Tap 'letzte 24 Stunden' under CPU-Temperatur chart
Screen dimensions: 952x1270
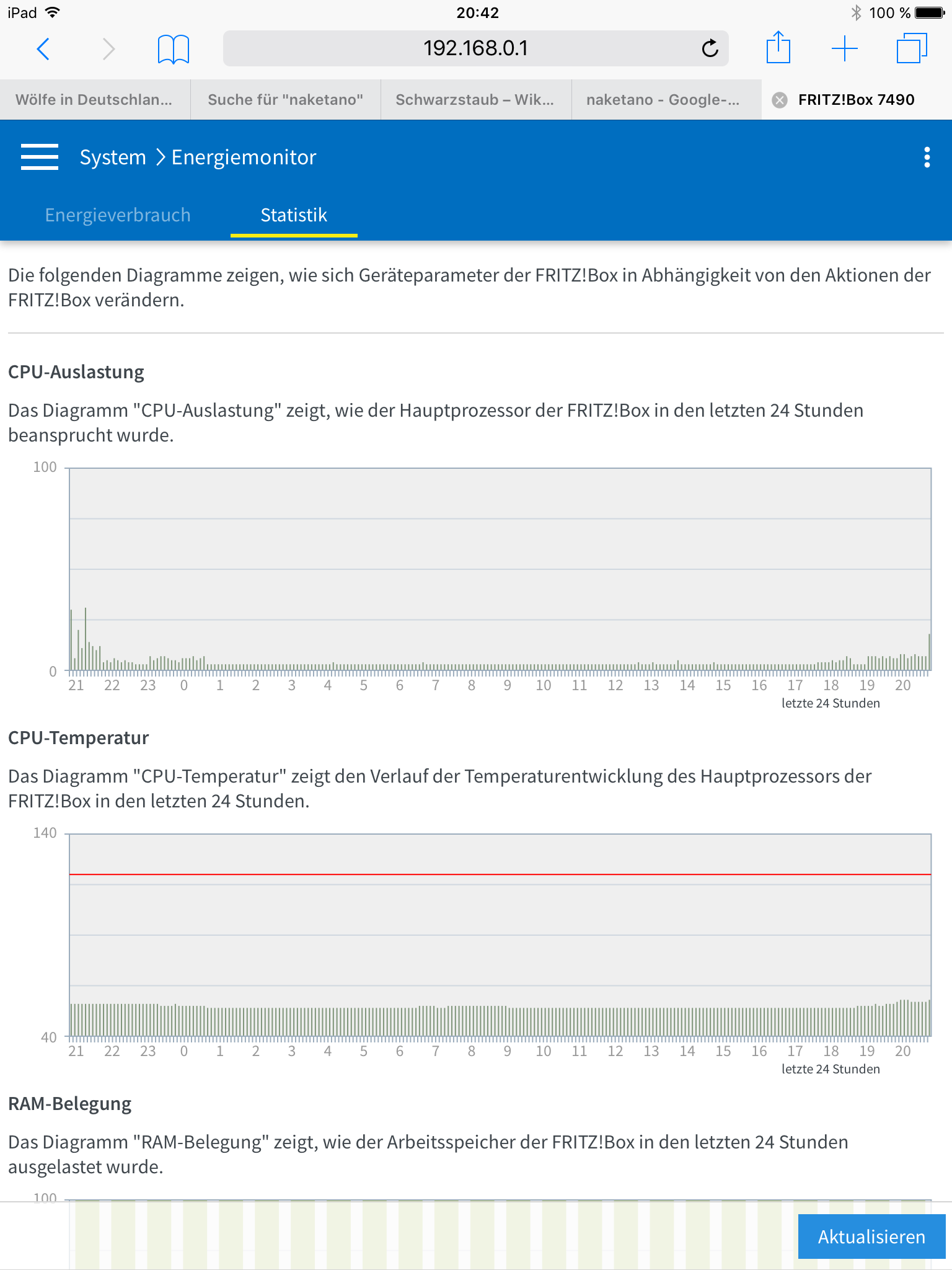[831, 1069]
